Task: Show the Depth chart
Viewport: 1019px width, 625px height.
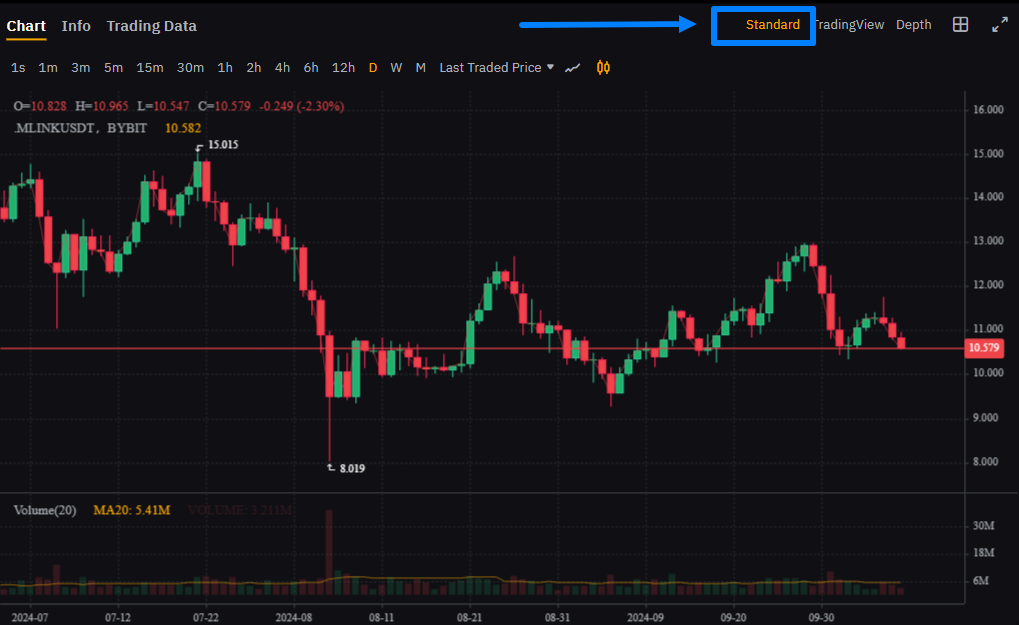Action: (x=913, y=25)
